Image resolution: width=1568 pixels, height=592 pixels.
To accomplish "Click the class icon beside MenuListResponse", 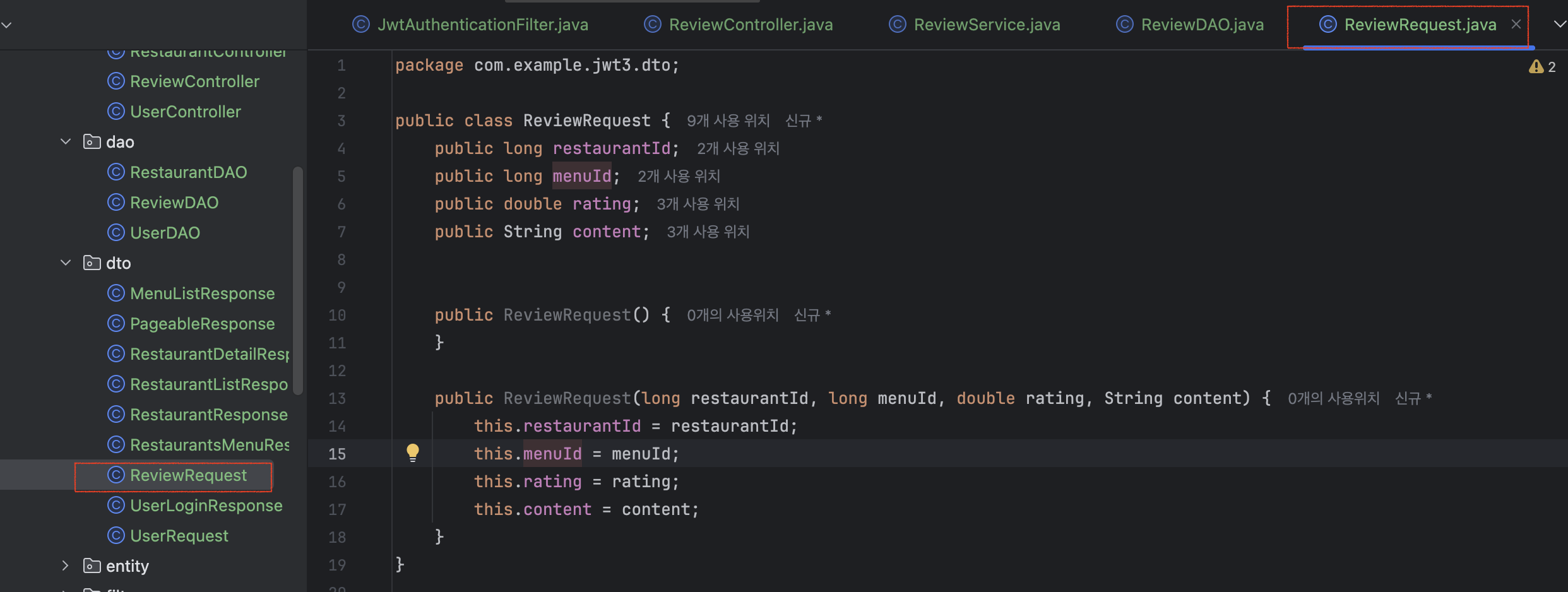I will [x=116, y=293].
